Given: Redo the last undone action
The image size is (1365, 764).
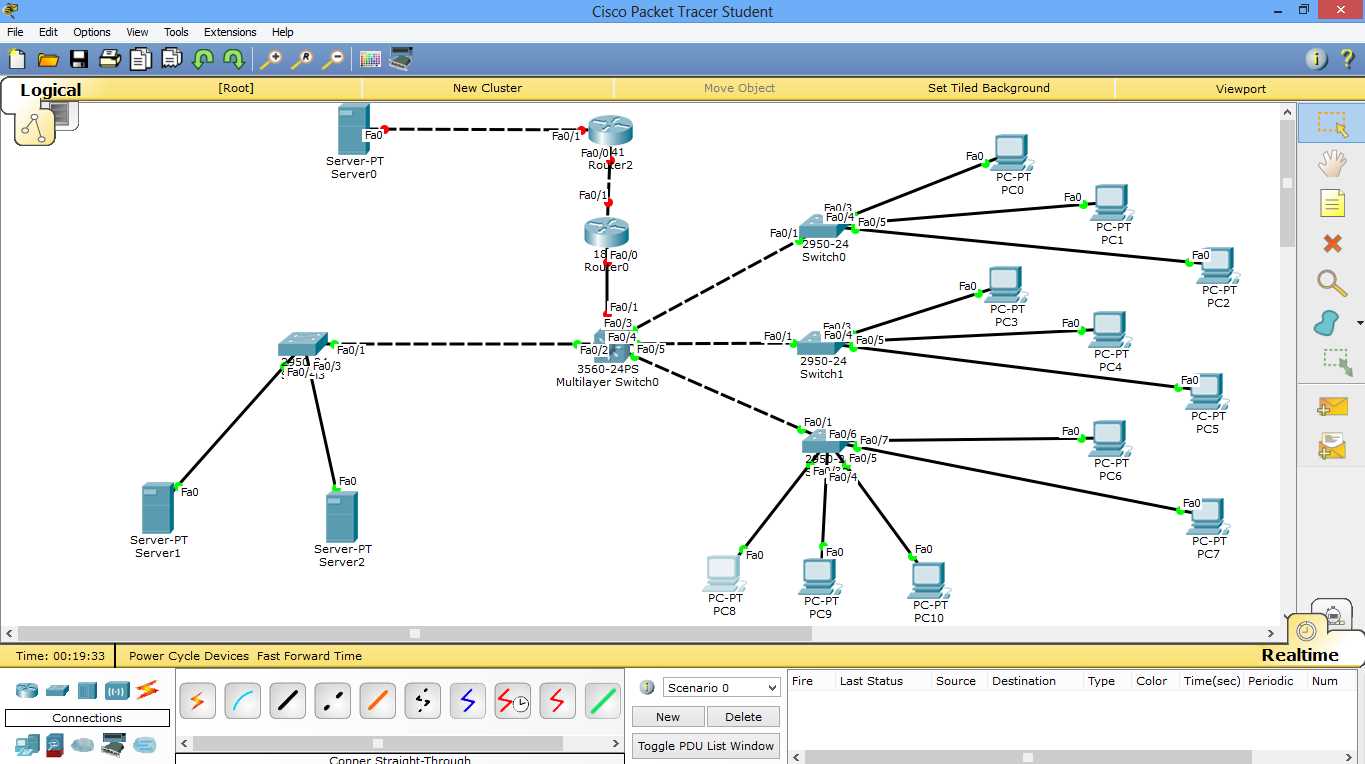Looking at the screenshot, I should pyautogui.click(x=233, y=59).
